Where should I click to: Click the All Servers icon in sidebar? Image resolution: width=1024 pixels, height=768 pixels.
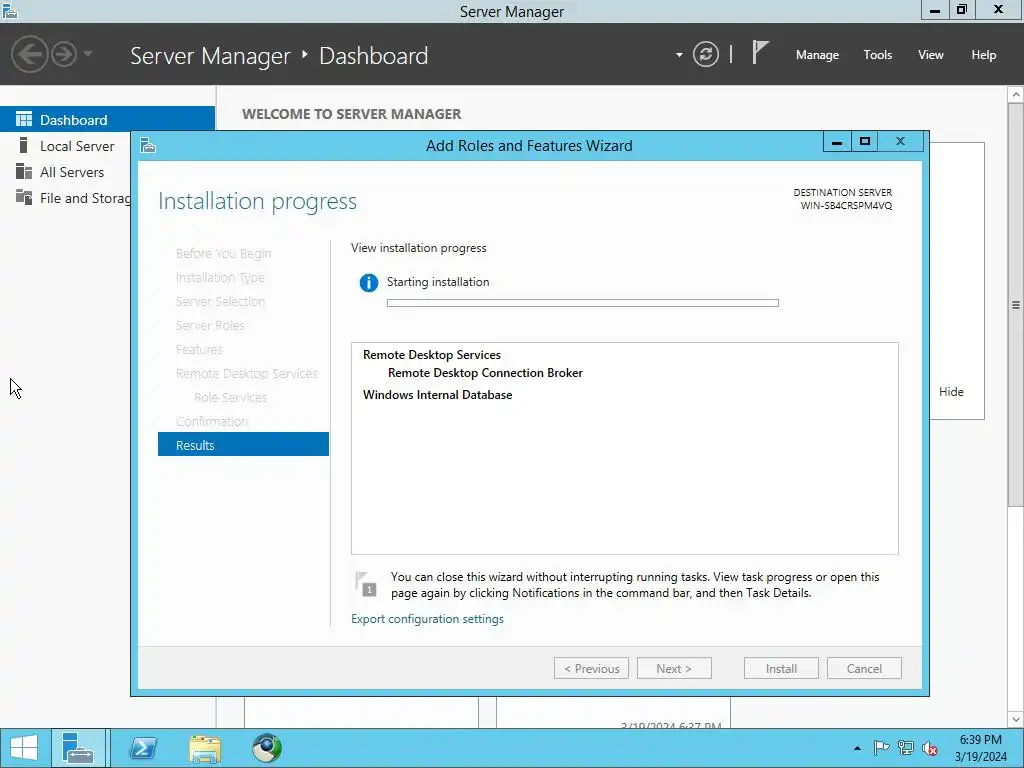24,172
